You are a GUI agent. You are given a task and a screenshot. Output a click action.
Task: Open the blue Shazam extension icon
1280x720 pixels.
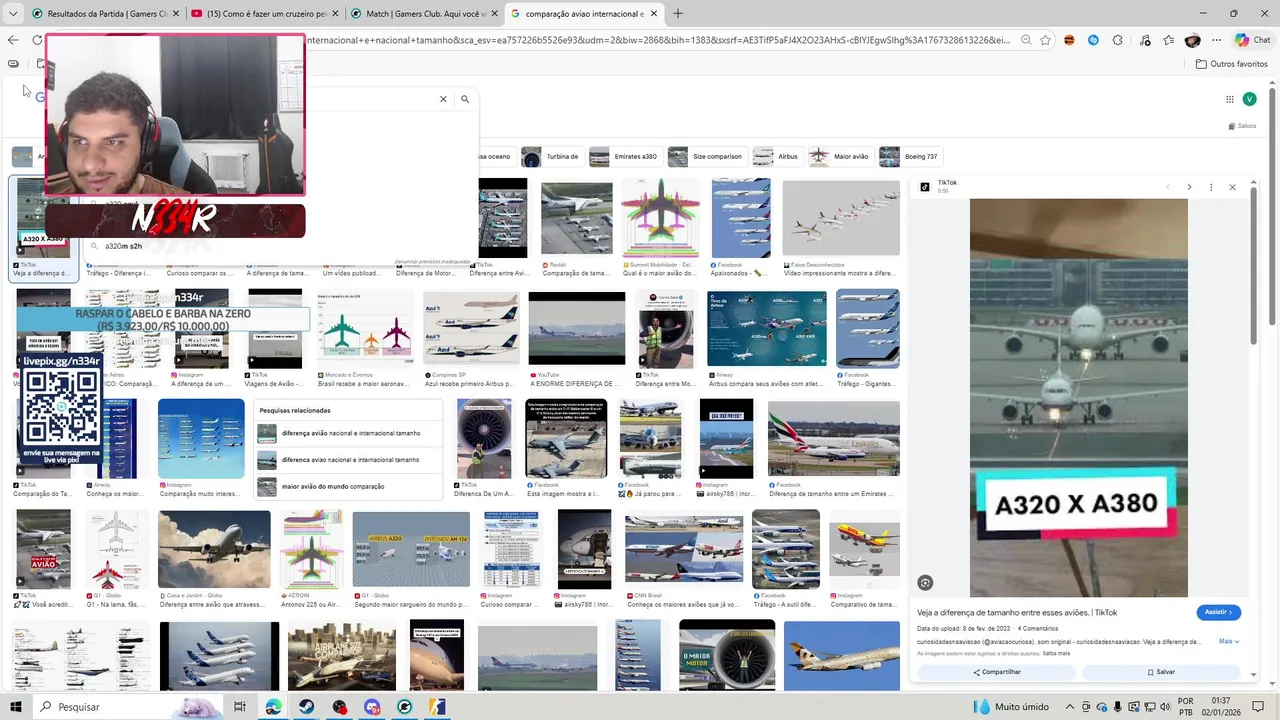pyautogui.click(x=1093, y=40)
